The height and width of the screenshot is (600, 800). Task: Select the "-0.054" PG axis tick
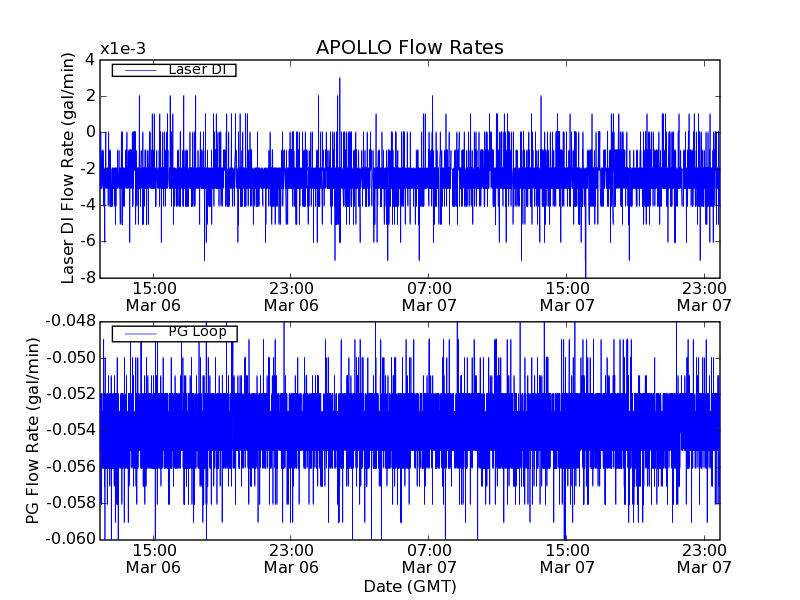click(70, 430)
